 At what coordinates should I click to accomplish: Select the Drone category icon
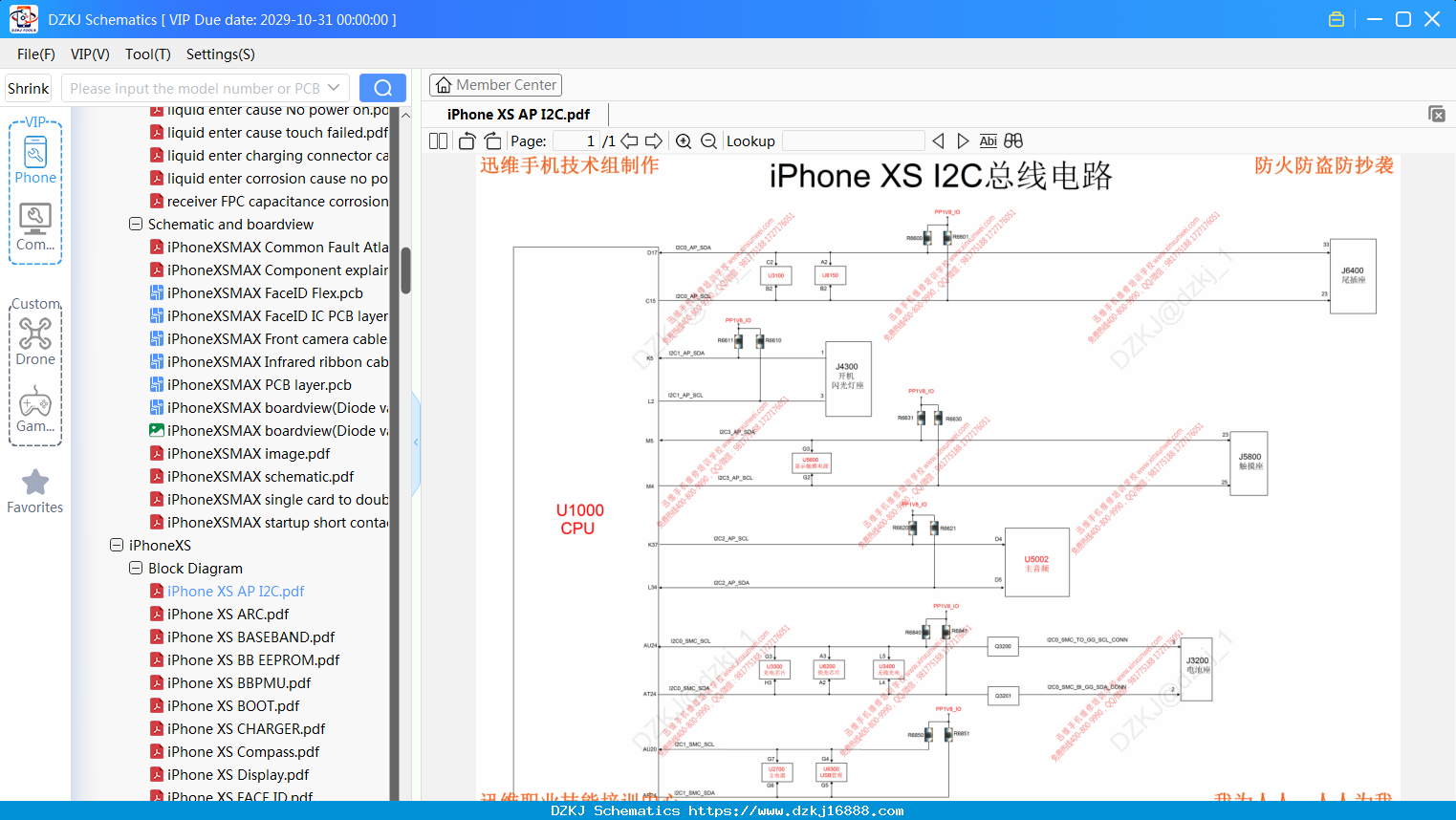tap(35, 341)
